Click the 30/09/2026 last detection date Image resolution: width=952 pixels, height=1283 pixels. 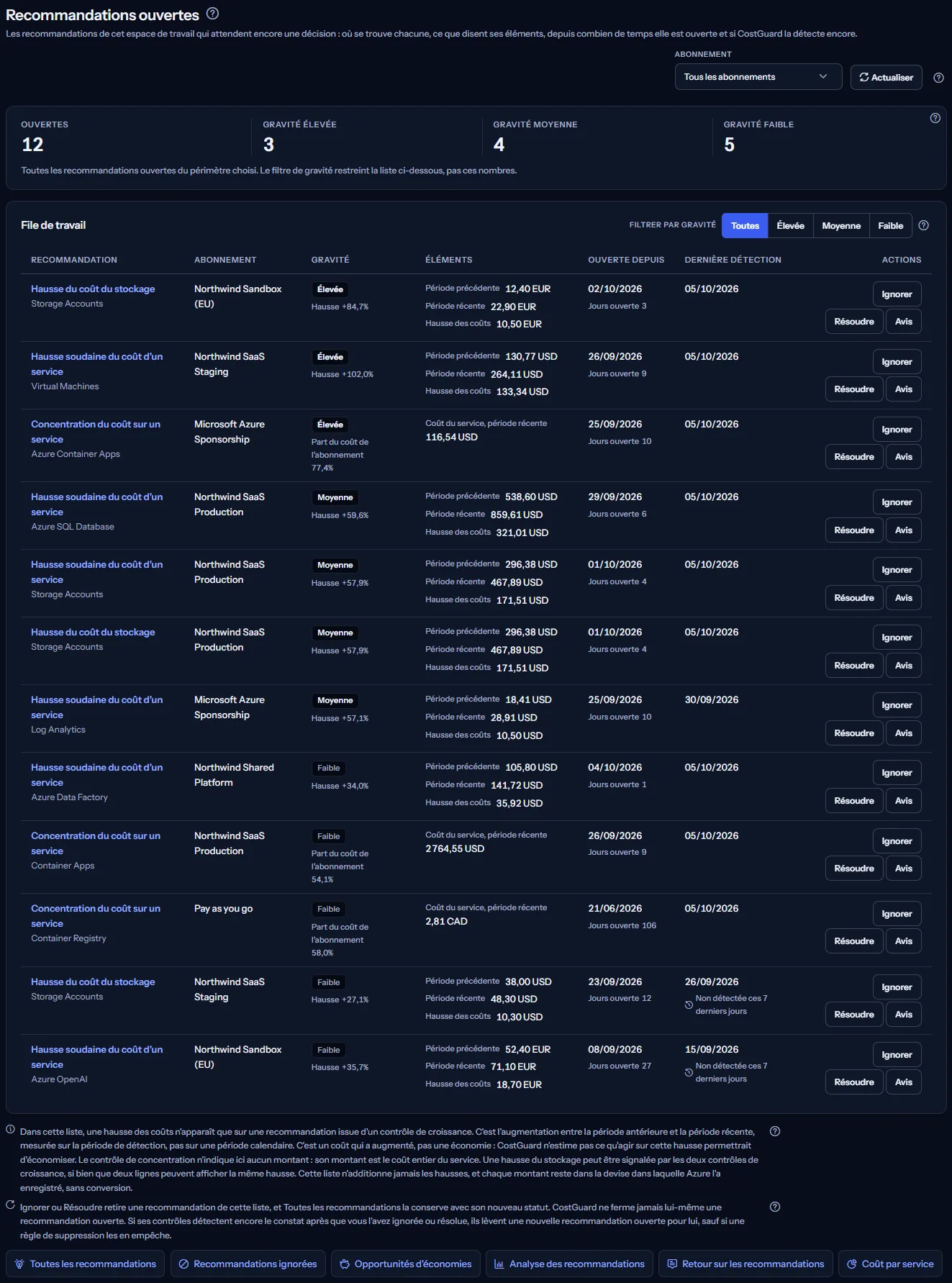[x=712, y=699]
